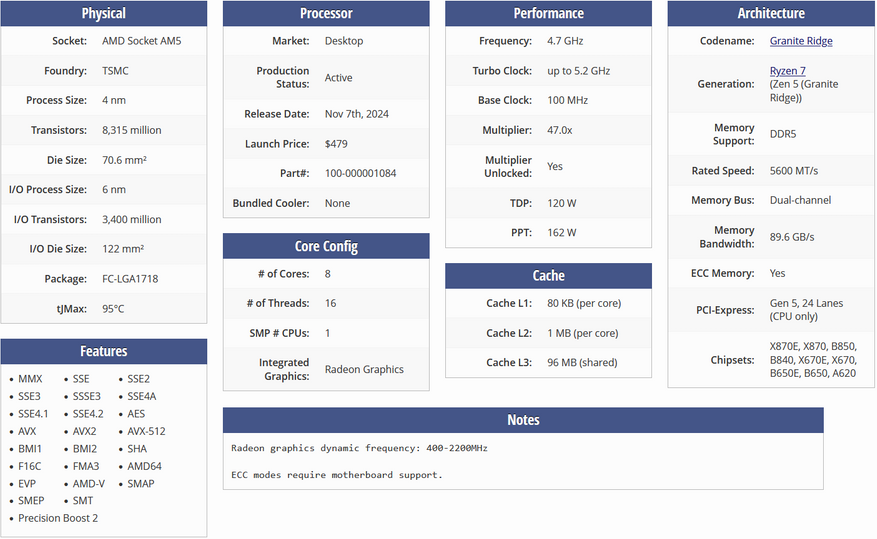Click the 70.6 mm² die size value
Viewport: 877px width, 539px height.
(x=124, y=160)
